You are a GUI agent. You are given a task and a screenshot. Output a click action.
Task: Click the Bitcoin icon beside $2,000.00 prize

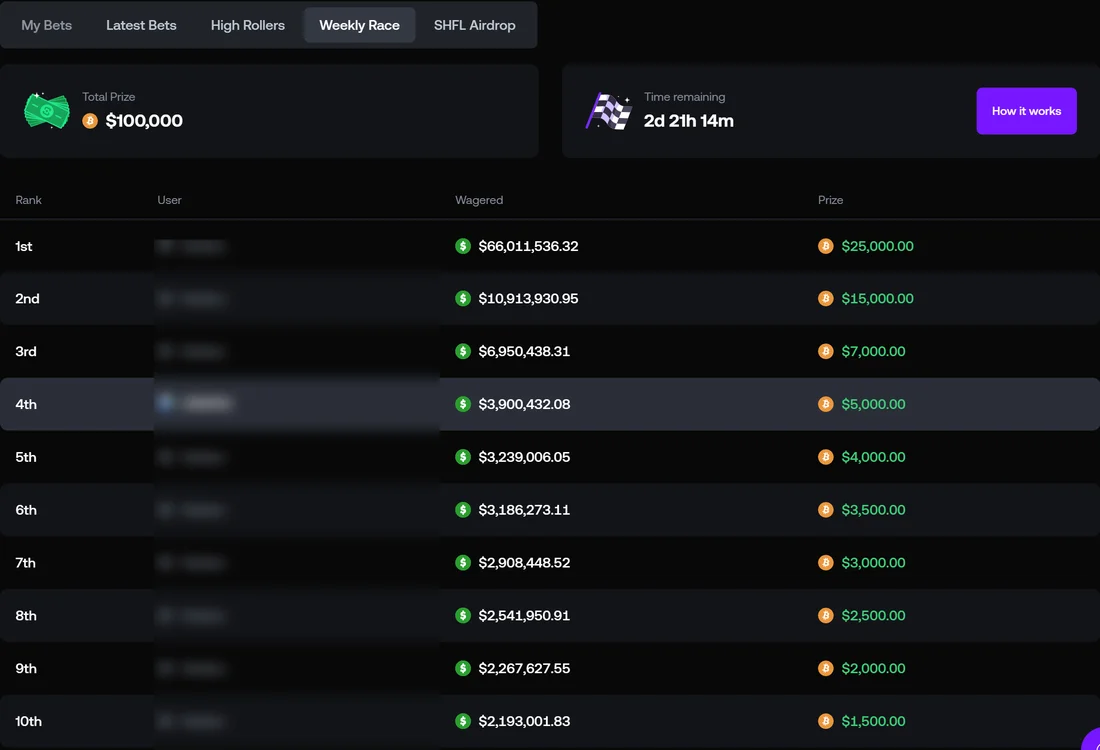tap(826, 669)
